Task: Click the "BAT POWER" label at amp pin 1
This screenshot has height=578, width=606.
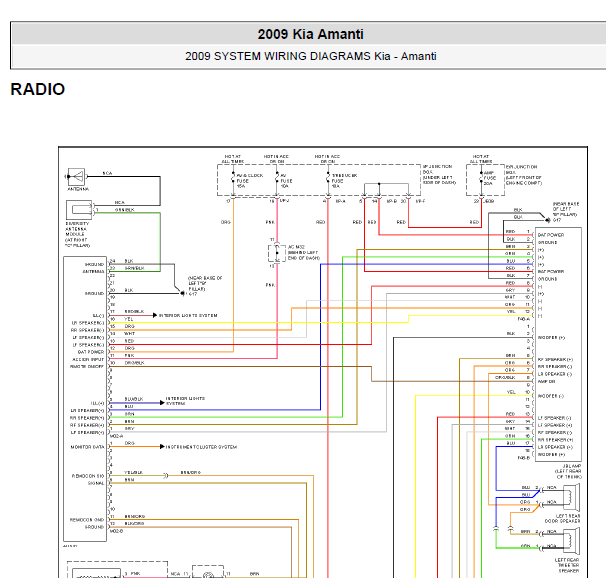Action: [551, 235]
